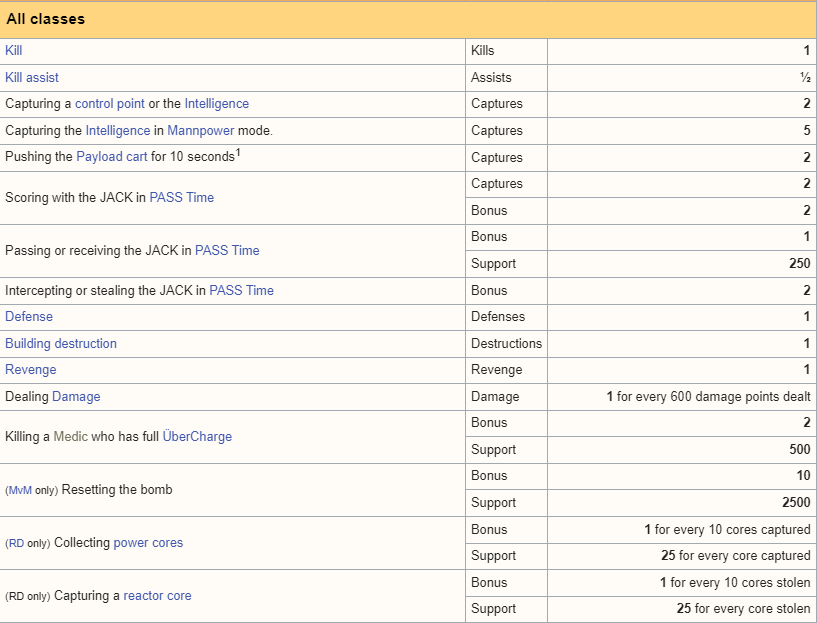Click the Intelligence link in the Mannpower row
The width and height of the screenshot is (817, 623).
(118, 131)
